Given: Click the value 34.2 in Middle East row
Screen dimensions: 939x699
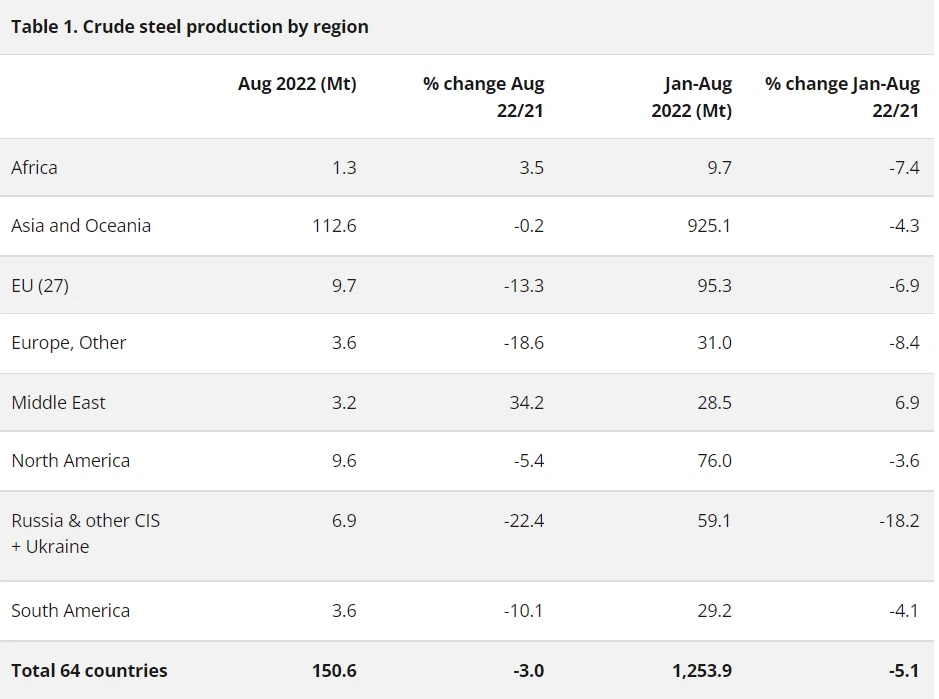Looking at the screenshot, I should coord(527,403).
